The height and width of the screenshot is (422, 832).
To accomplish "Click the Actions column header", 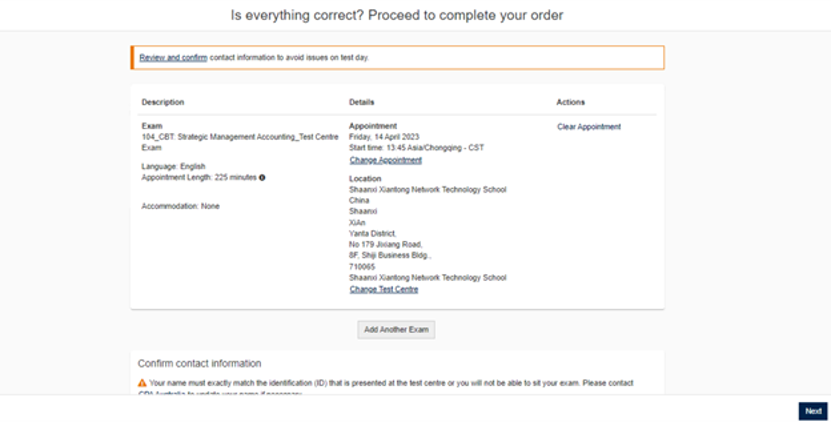I will (x=571, y=102).
